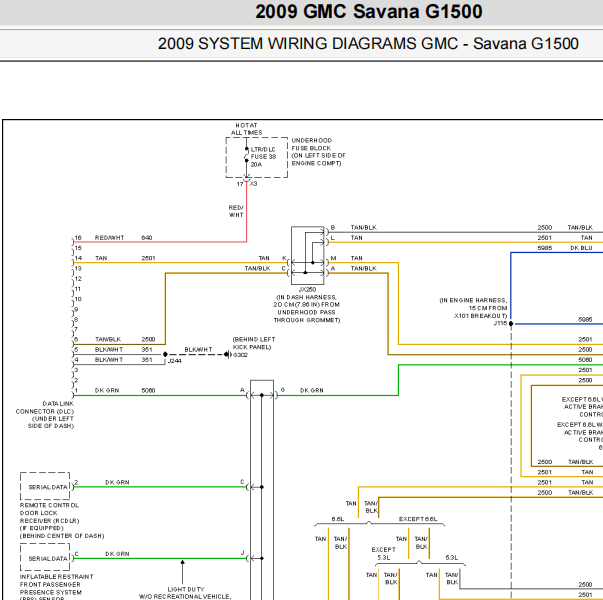
Task: Select the "EXCEPT 6.6L" bracket label
Action: pos(418,519)
